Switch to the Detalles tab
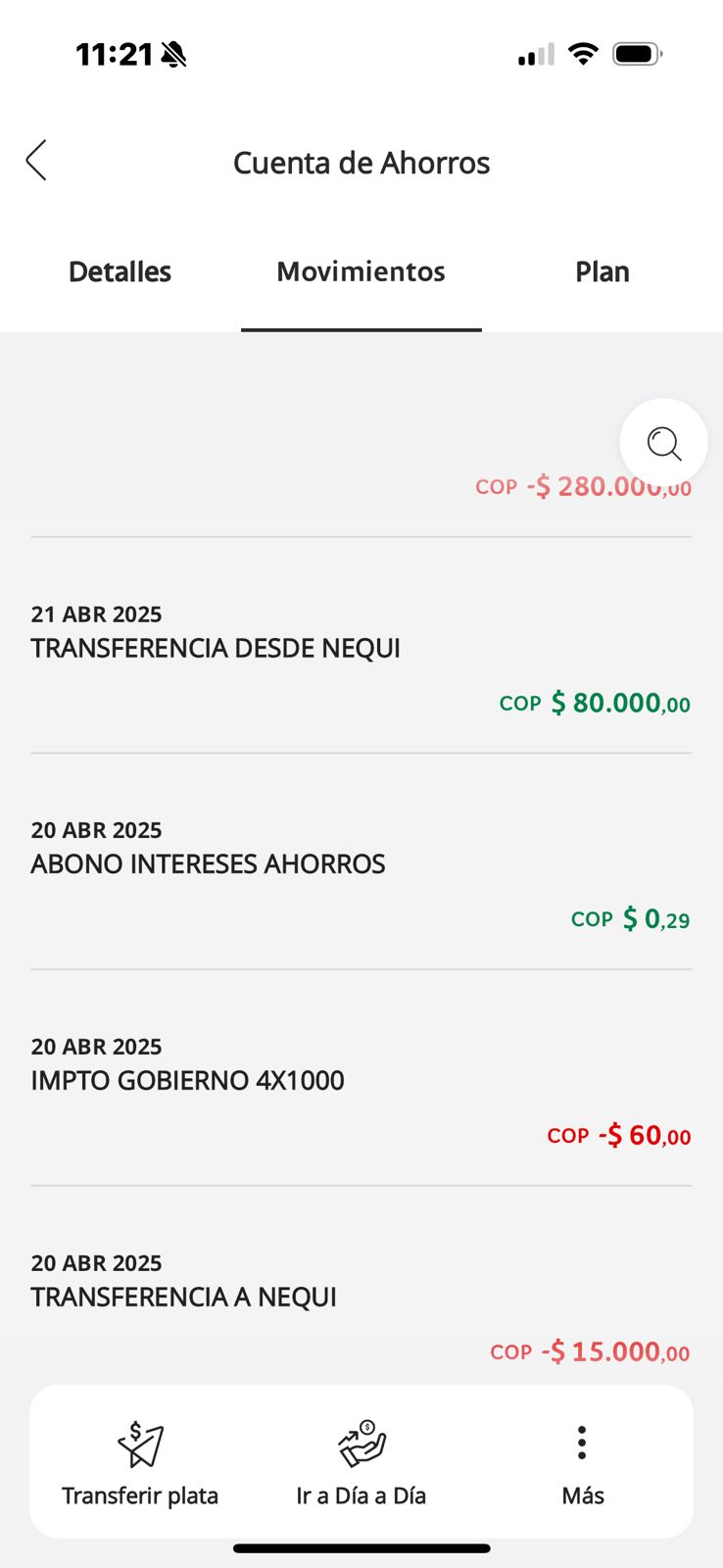This screenshot has height=1568, width=723. pos(120,271)
